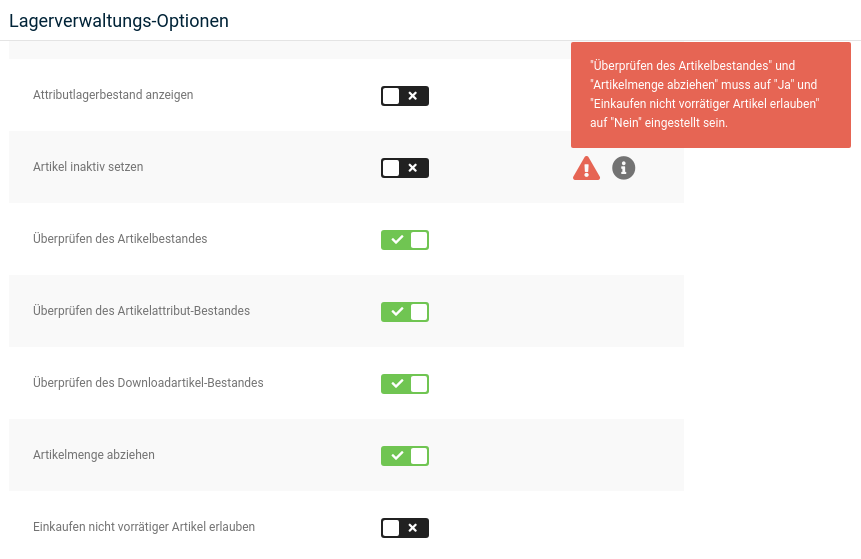This screenshot has height=559, width=861.
Task: Click the red warning tooltip message
Action: (x=711, y=94)
